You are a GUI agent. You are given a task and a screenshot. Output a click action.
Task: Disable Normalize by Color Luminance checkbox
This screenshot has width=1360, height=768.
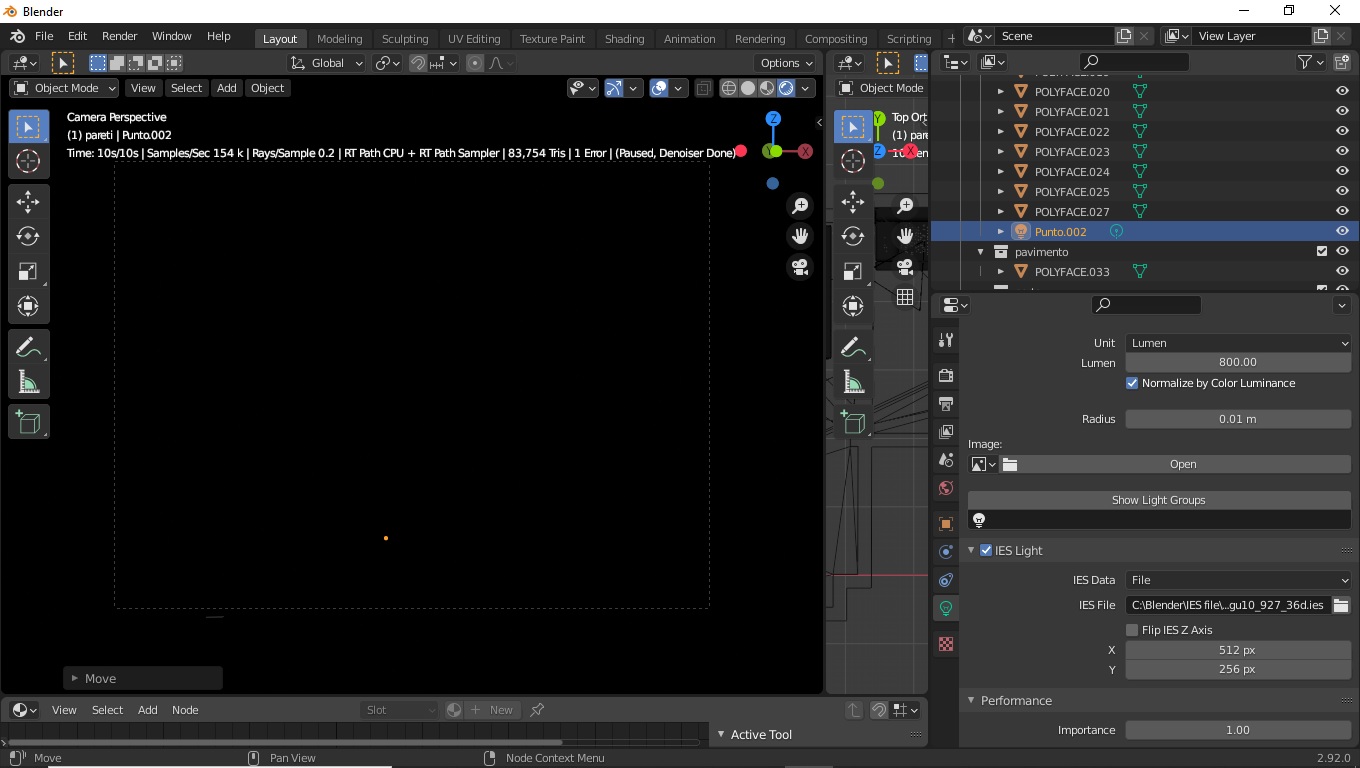coord(1132,383)
